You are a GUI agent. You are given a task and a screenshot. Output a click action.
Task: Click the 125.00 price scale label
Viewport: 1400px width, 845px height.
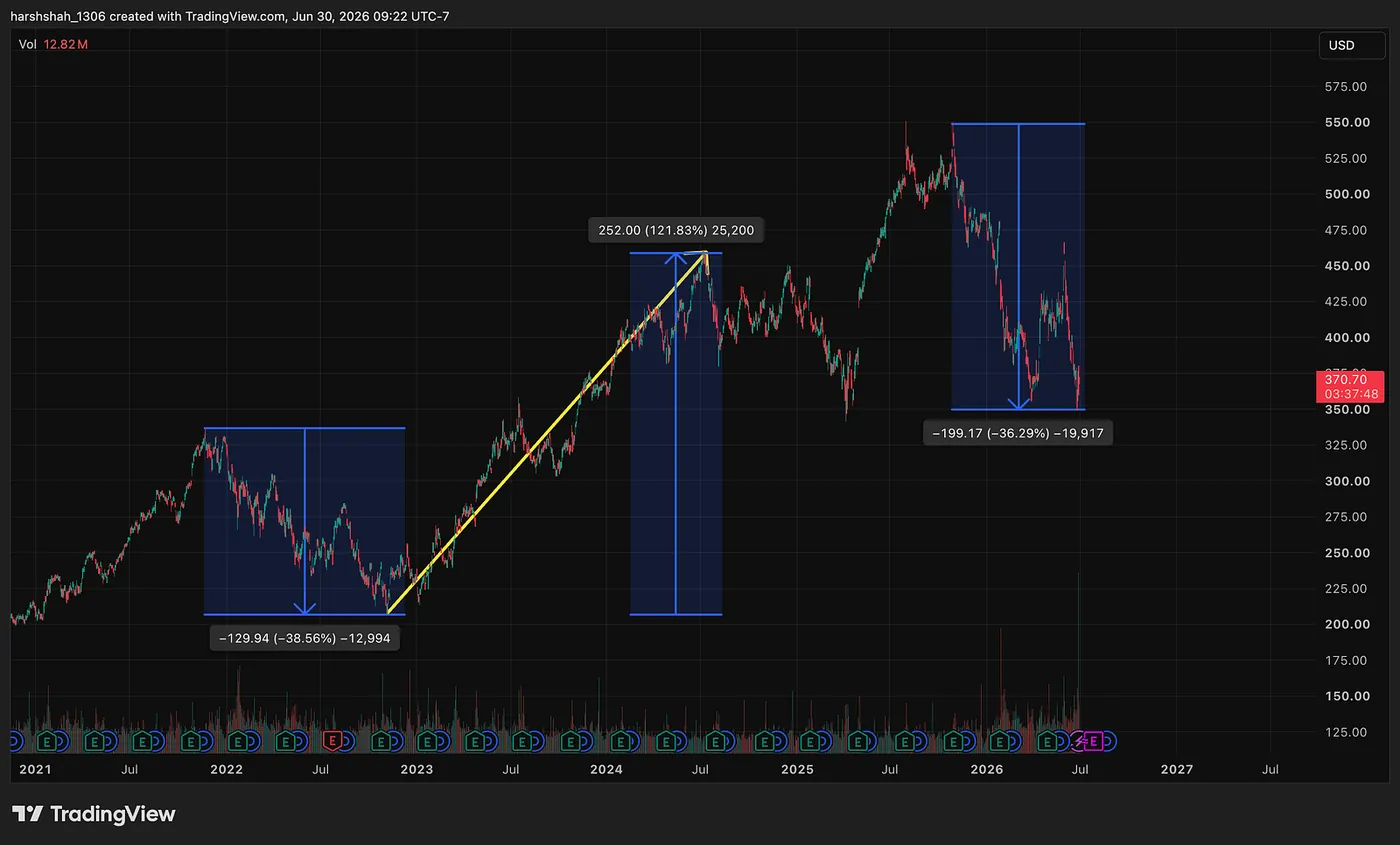pos(1345,732)
